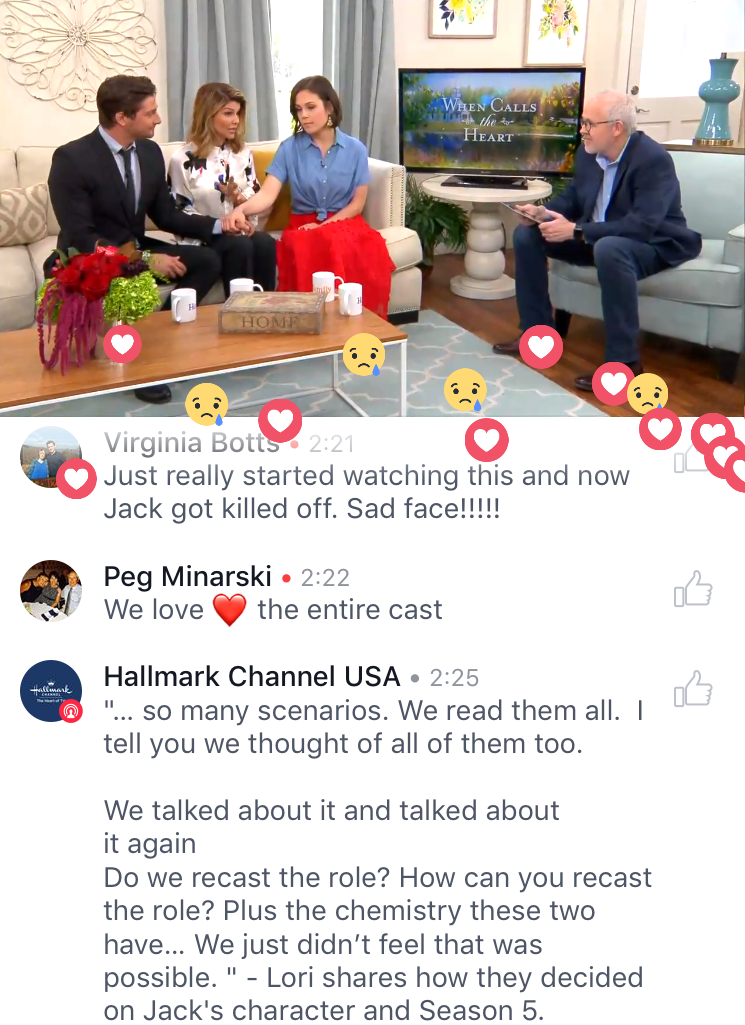The width and height of the screenshot is (745, 1025).
Task: Tap the sad face reaction above Virginia's avatar
Action: [x=207, y=404]
